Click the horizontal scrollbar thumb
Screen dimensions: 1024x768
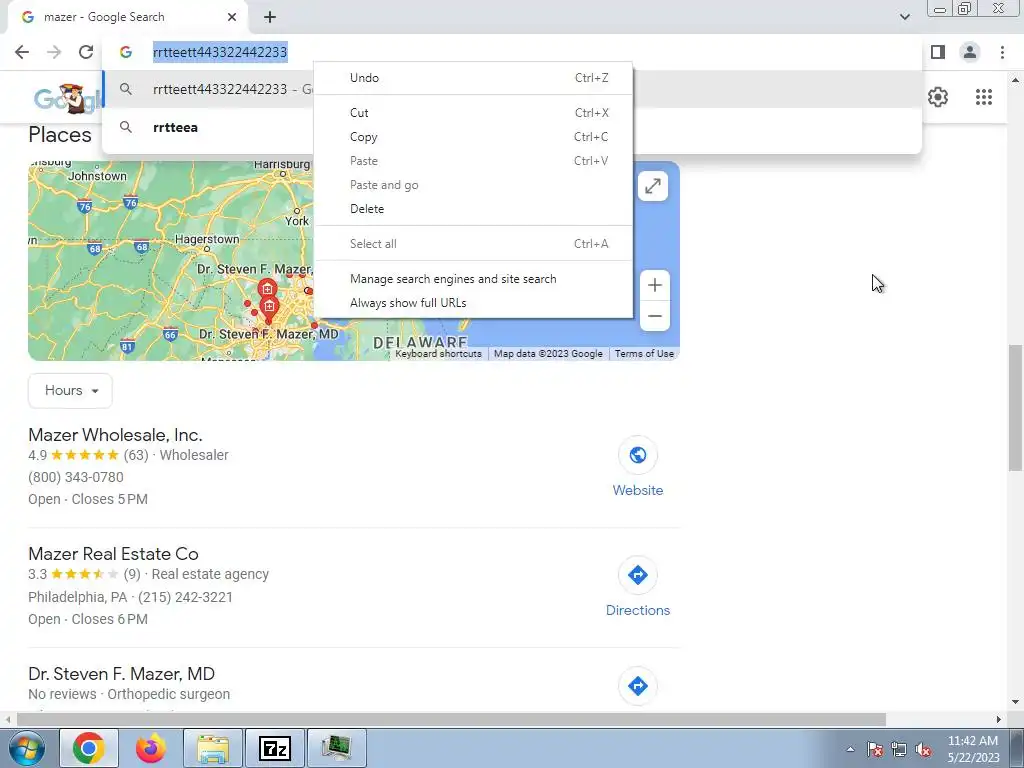click(x=451, y=719)
